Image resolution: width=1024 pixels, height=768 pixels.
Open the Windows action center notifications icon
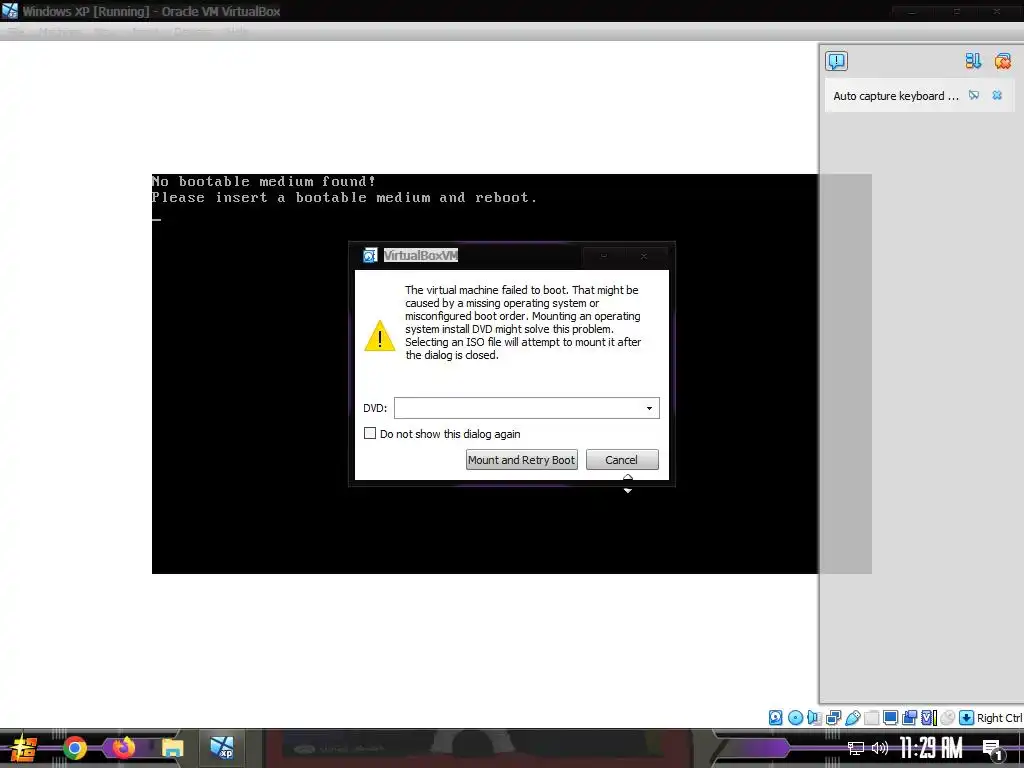[x=992, y=749]
